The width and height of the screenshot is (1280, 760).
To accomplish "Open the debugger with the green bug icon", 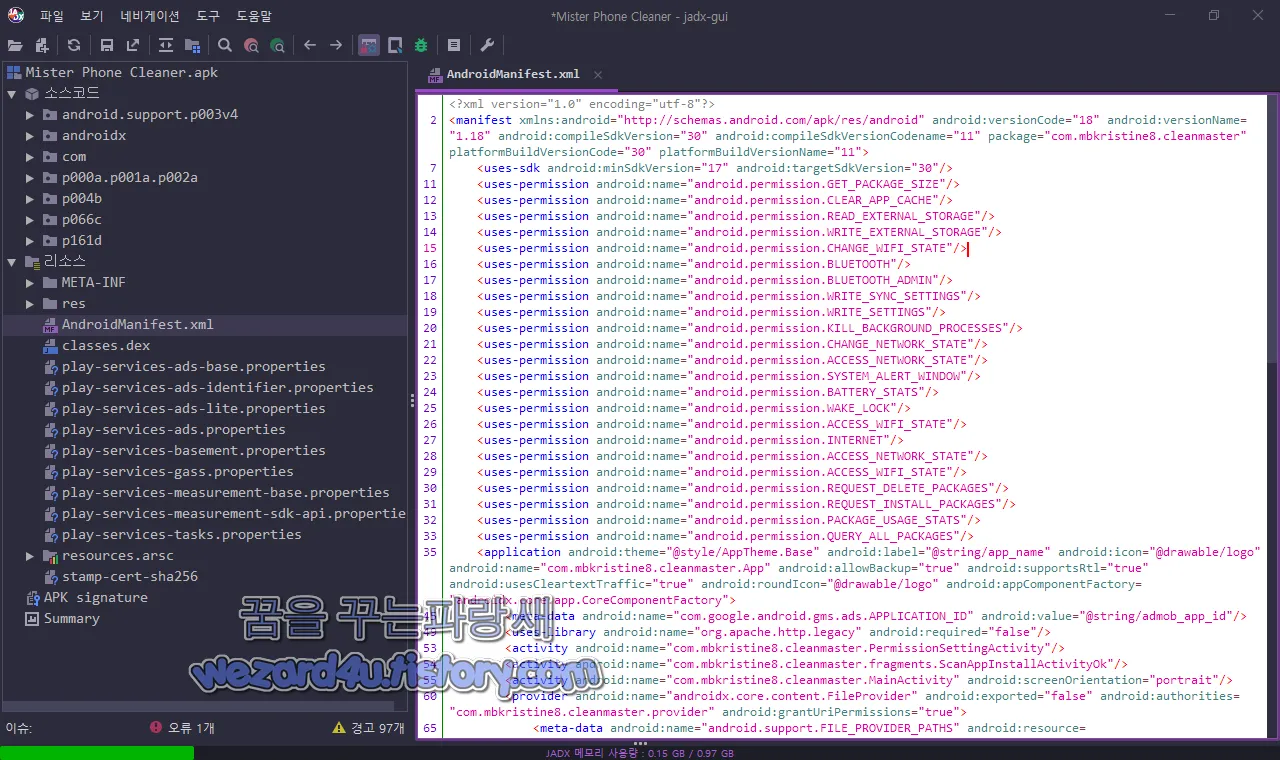I will pyautogui.click(x=421, y=45).
